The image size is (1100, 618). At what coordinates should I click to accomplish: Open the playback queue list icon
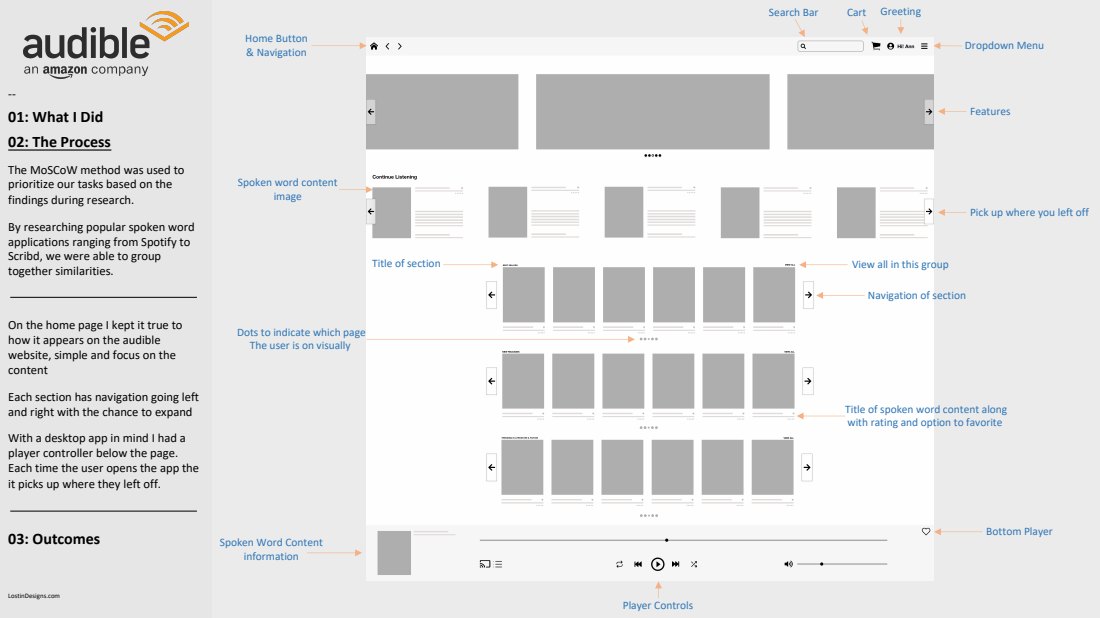[x=497, y=563]
